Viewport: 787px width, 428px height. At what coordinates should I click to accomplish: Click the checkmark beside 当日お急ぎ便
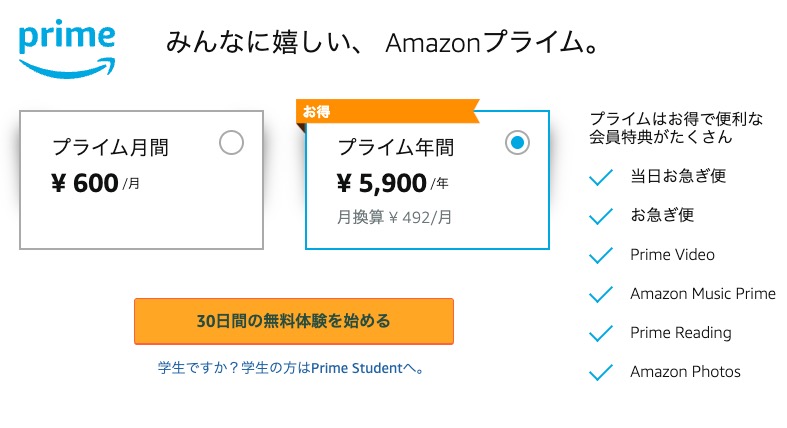point(601,177)
